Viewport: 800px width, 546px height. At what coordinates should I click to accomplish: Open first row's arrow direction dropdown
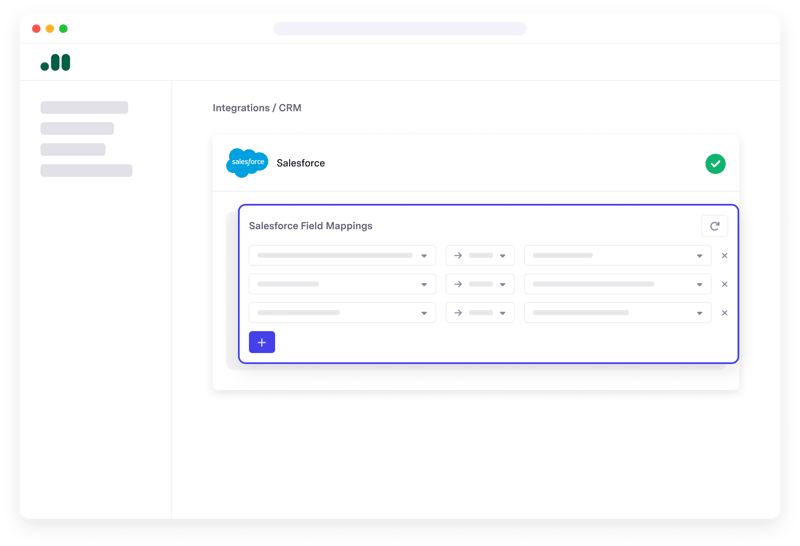[x=480, y=256]
